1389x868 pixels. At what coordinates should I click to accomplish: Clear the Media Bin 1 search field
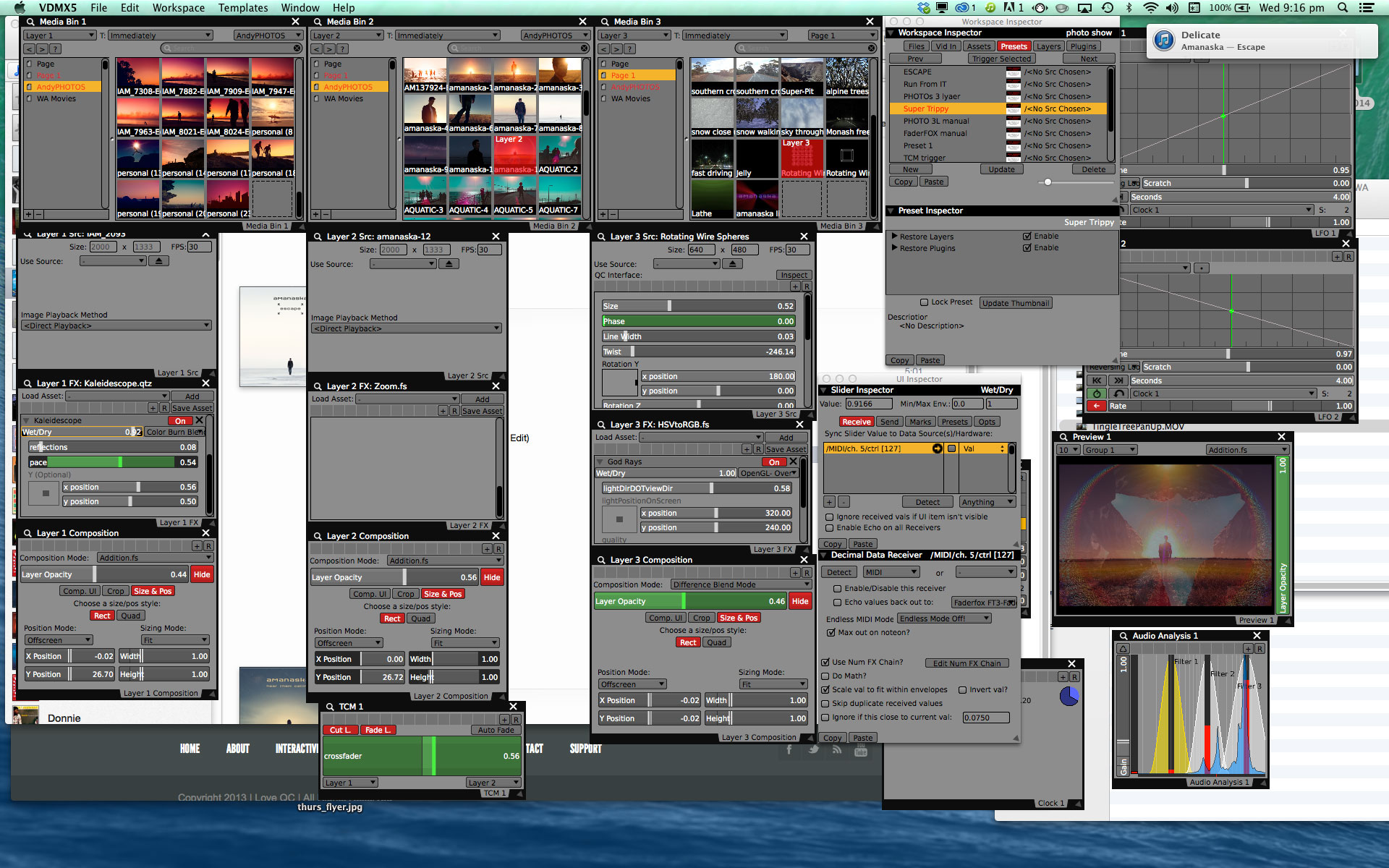coord(297,48)
